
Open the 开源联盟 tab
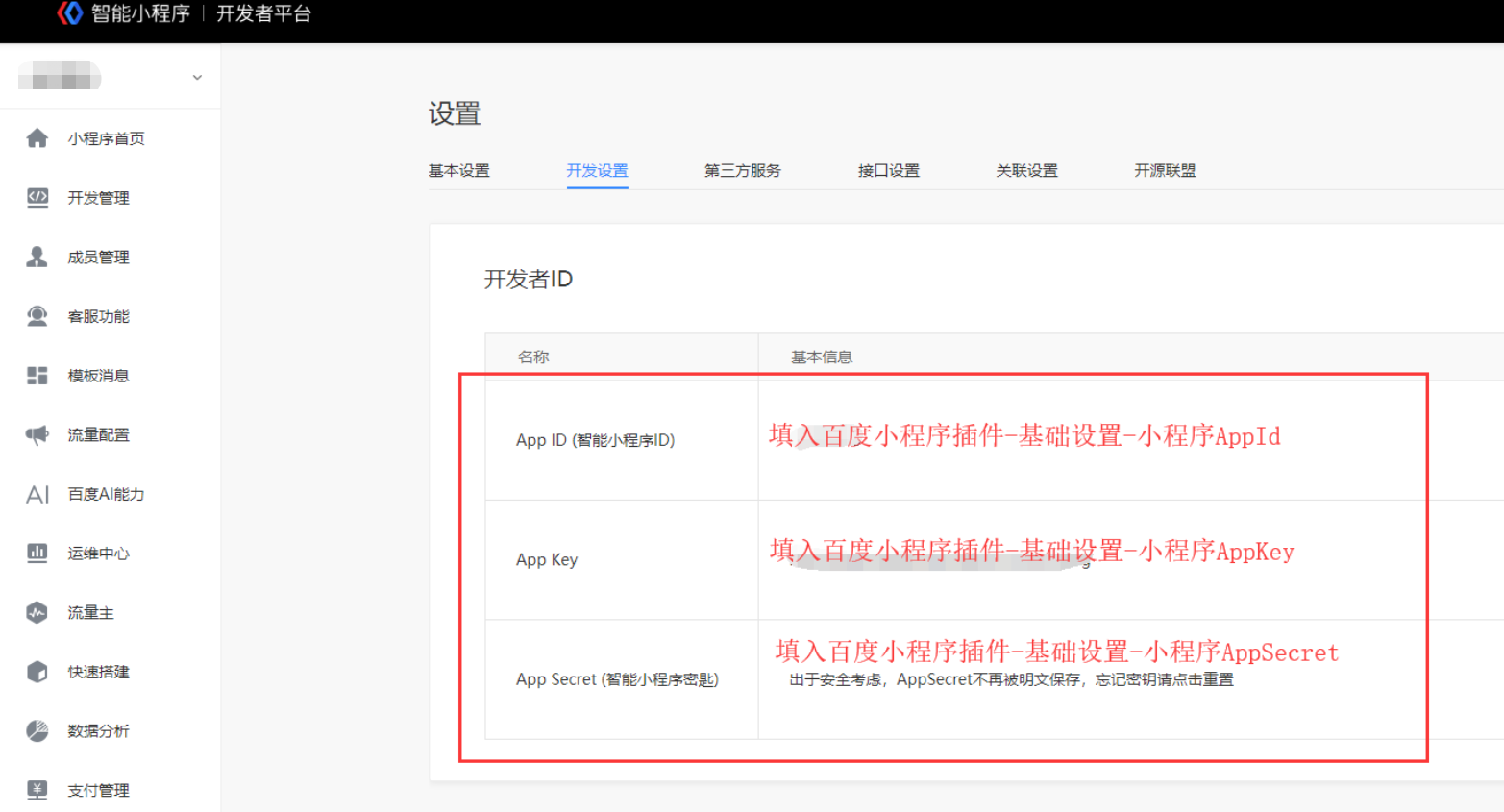click(x=1165, y=171)
